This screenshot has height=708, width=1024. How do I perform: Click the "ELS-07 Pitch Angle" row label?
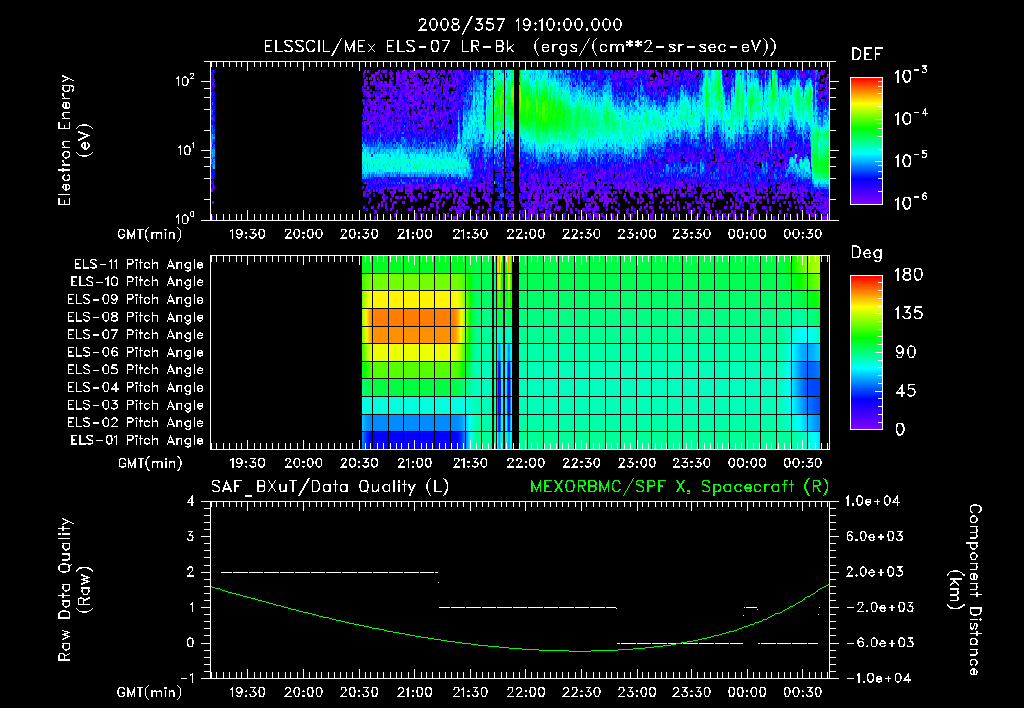(x=135, y=335)
